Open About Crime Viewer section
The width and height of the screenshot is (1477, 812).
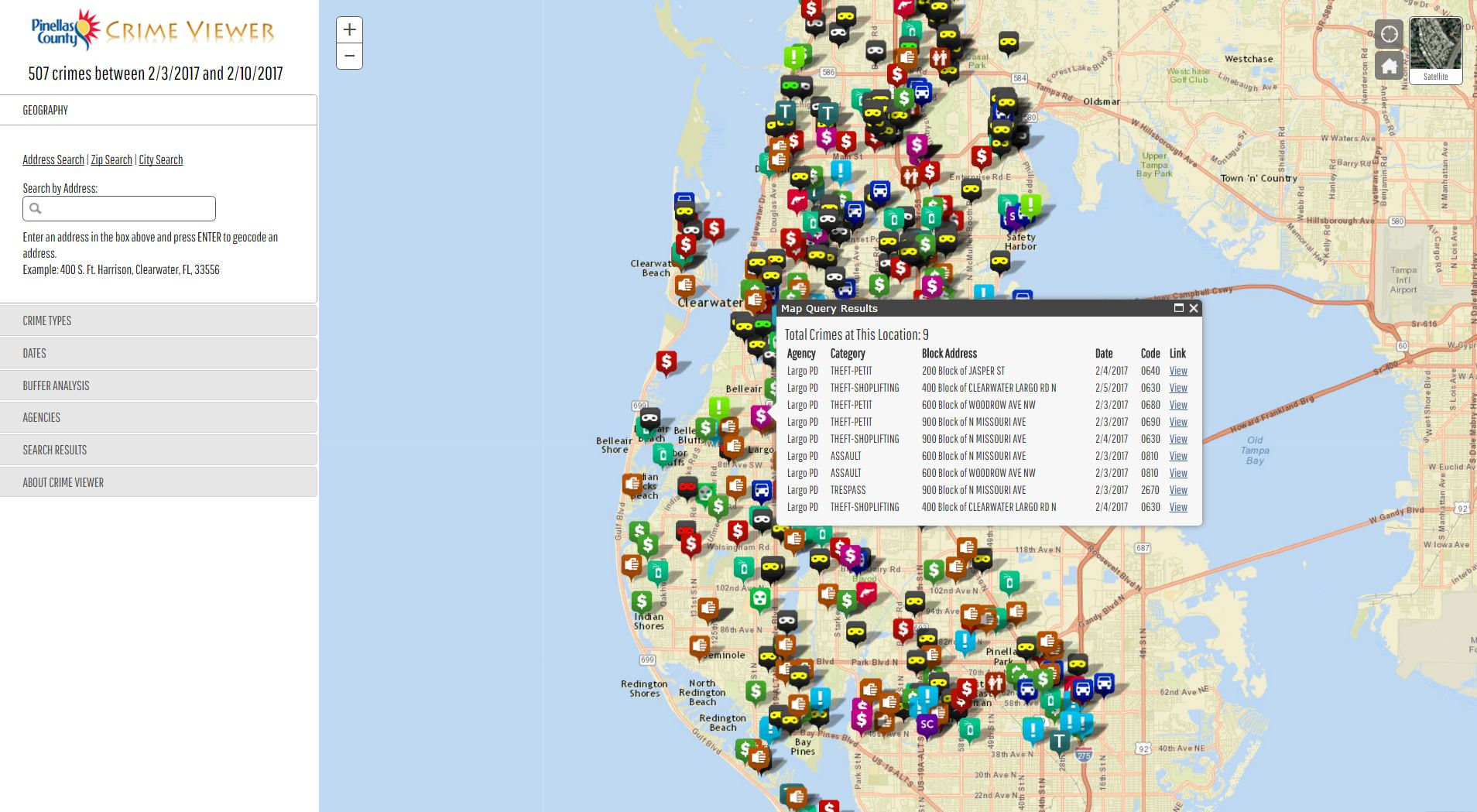click(159, 482)
